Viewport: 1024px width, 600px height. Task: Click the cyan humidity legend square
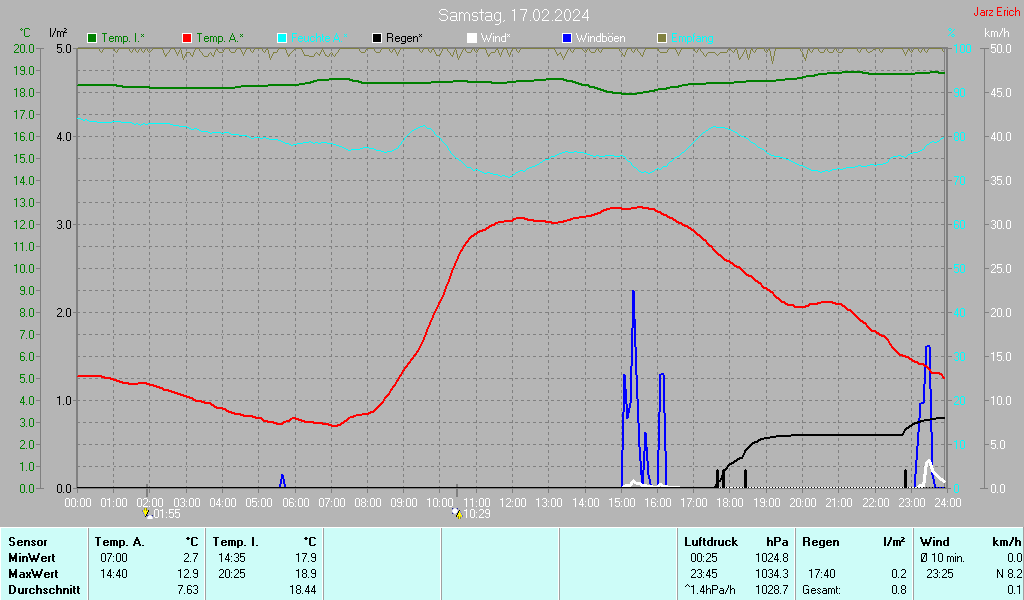pos(282,38)
